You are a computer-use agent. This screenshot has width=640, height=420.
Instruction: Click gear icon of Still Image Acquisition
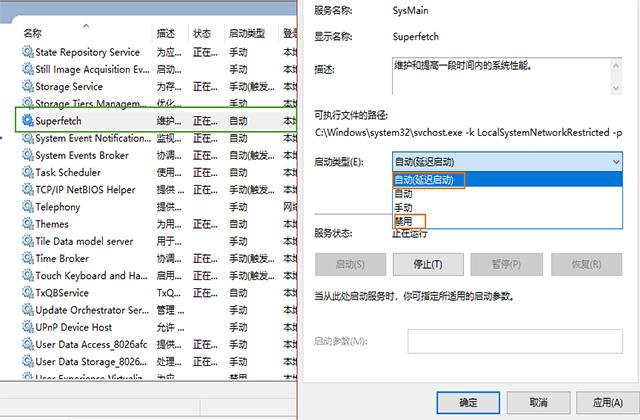(x=28, y=69)
